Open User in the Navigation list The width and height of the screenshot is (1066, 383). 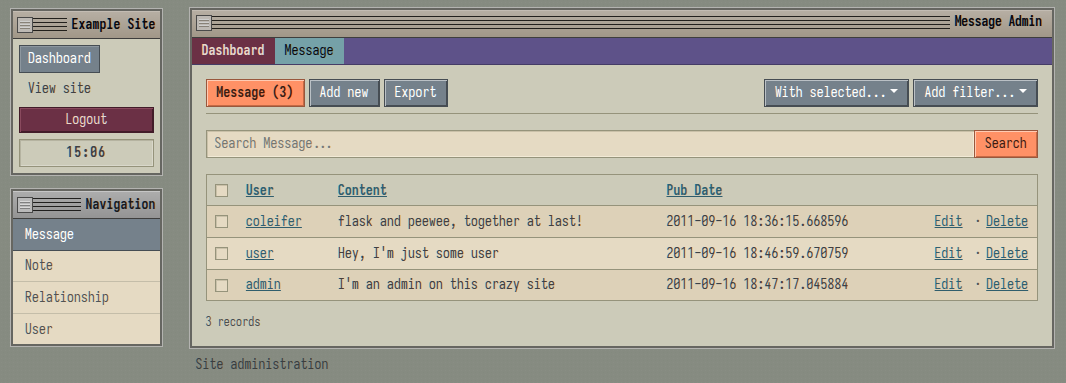86,329
